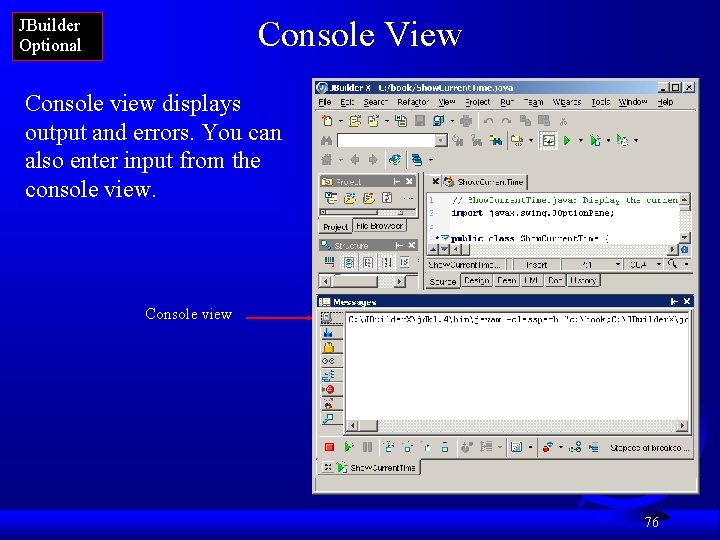Click the Save all icon with stacked disks
The width and height of the screenshot is (720, 540).
439,121
